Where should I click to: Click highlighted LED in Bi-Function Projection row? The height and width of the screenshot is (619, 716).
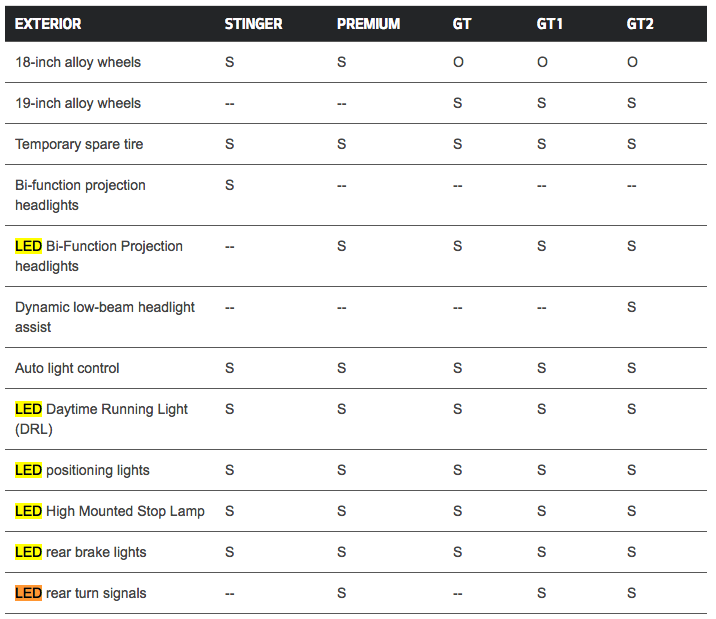28,246
